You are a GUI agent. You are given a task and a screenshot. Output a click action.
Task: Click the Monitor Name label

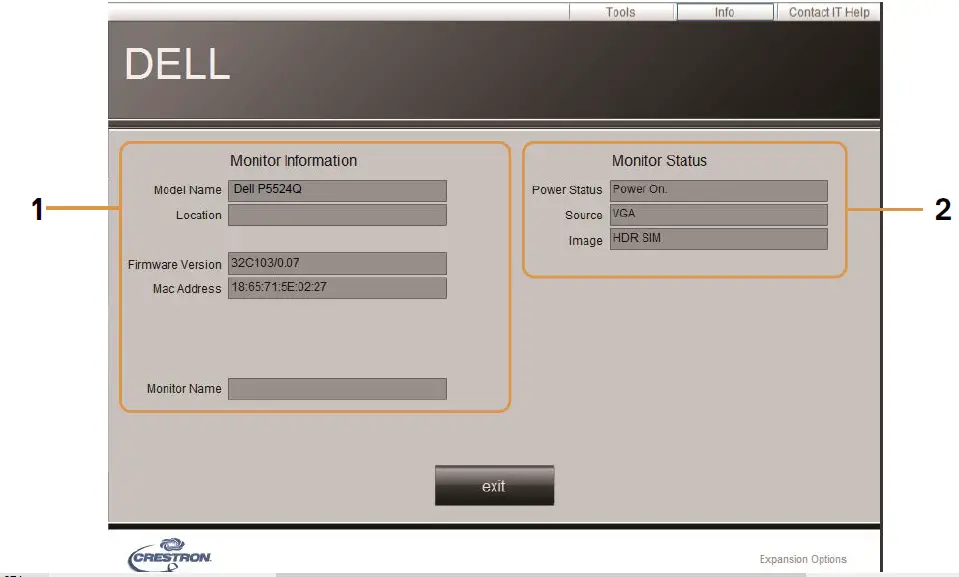[184, 389]
